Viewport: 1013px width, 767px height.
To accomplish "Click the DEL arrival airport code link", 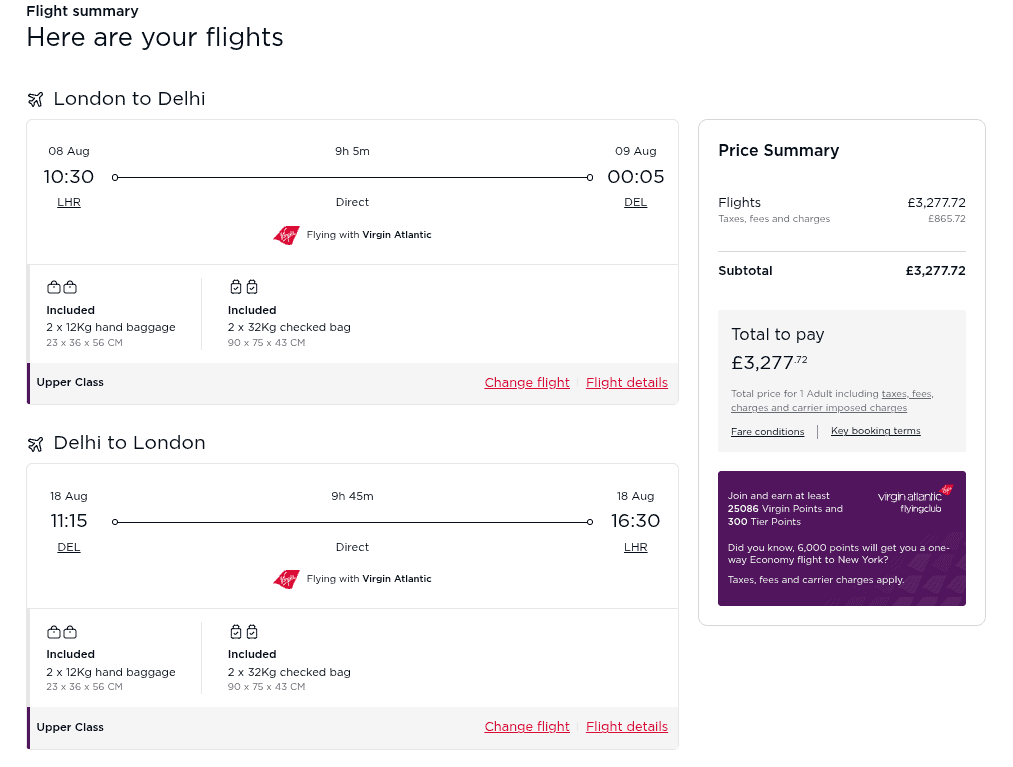I will [635, 201].
